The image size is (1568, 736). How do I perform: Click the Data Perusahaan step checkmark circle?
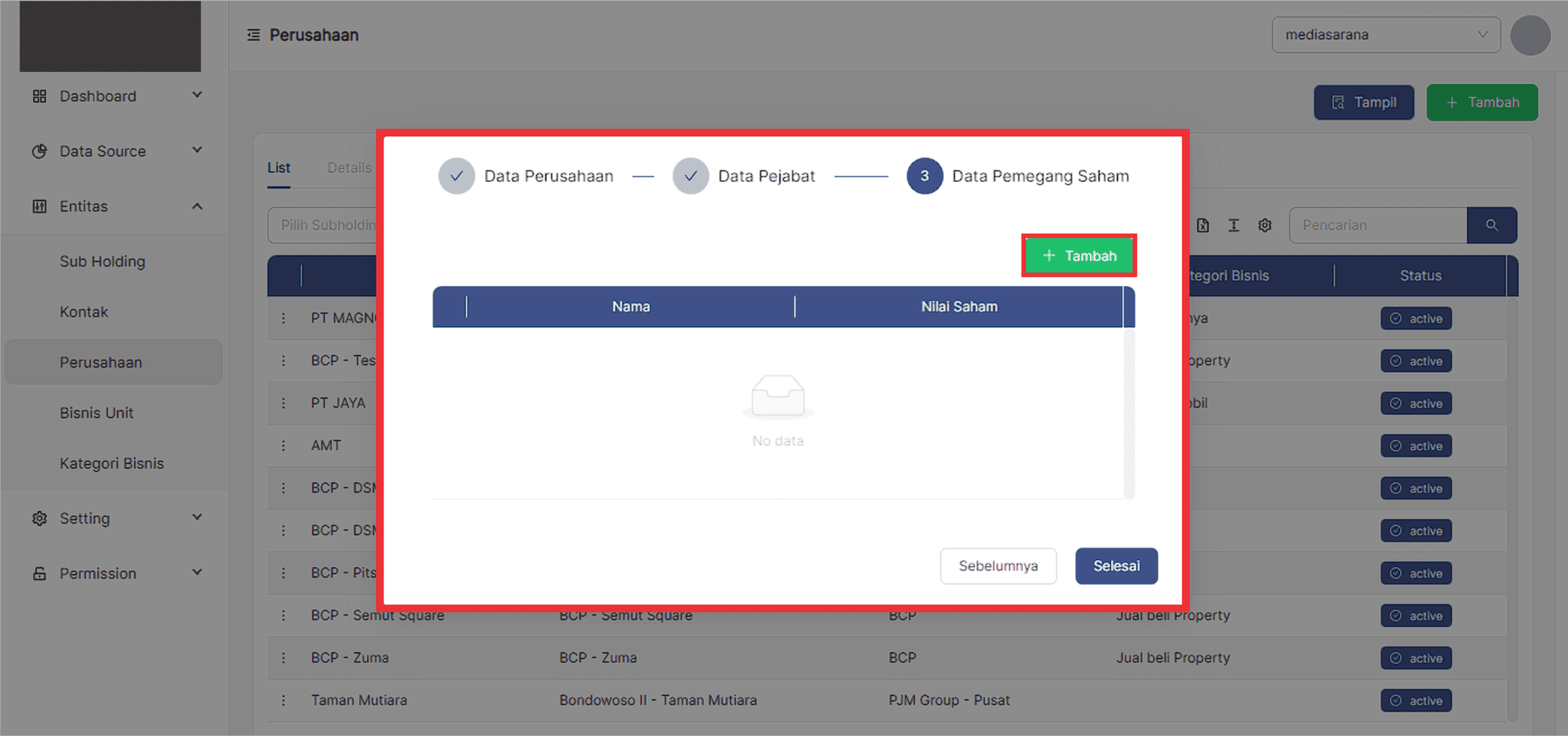[456, 176]
